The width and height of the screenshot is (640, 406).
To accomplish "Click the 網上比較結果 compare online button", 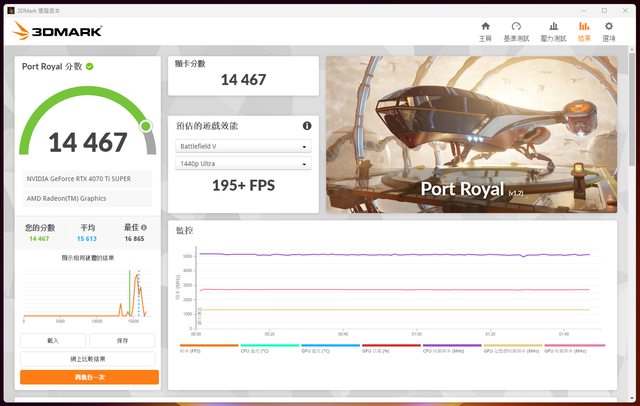I will pyautogui.click(x=89, y=358).
